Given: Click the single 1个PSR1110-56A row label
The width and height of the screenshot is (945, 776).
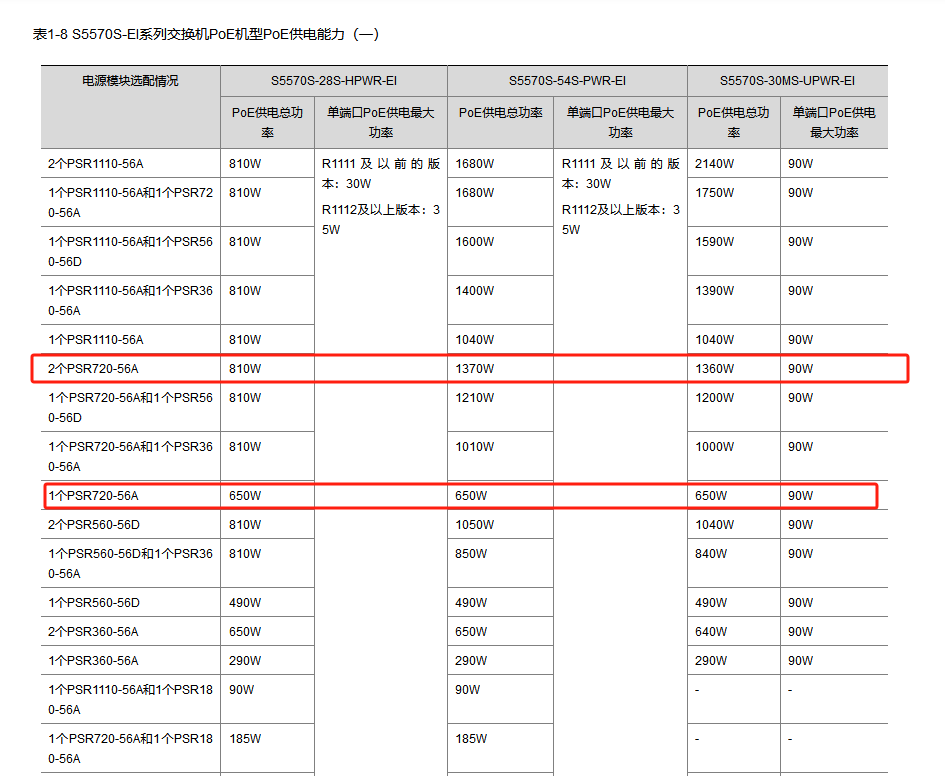Looking at the screenshot, I should click(96, 340).
